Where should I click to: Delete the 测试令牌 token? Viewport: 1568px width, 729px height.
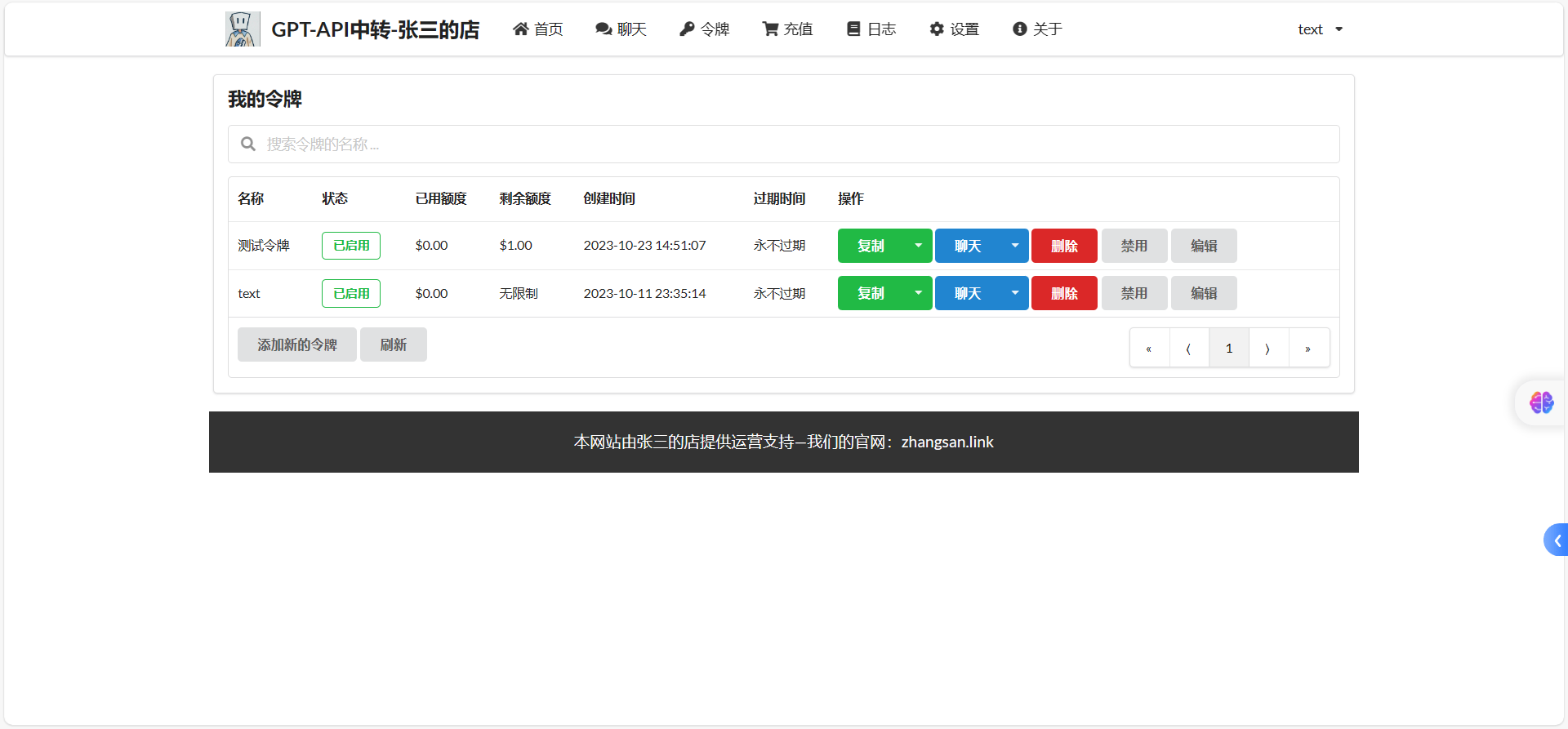pos(1064,246)
